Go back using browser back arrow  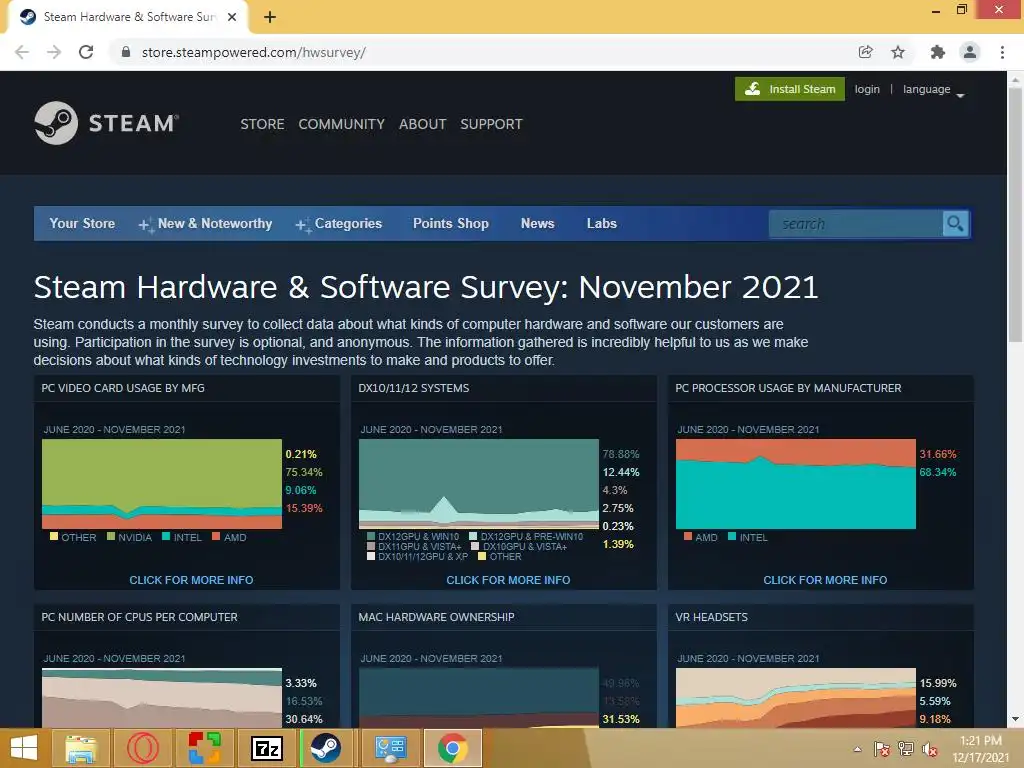pos(22,52)
